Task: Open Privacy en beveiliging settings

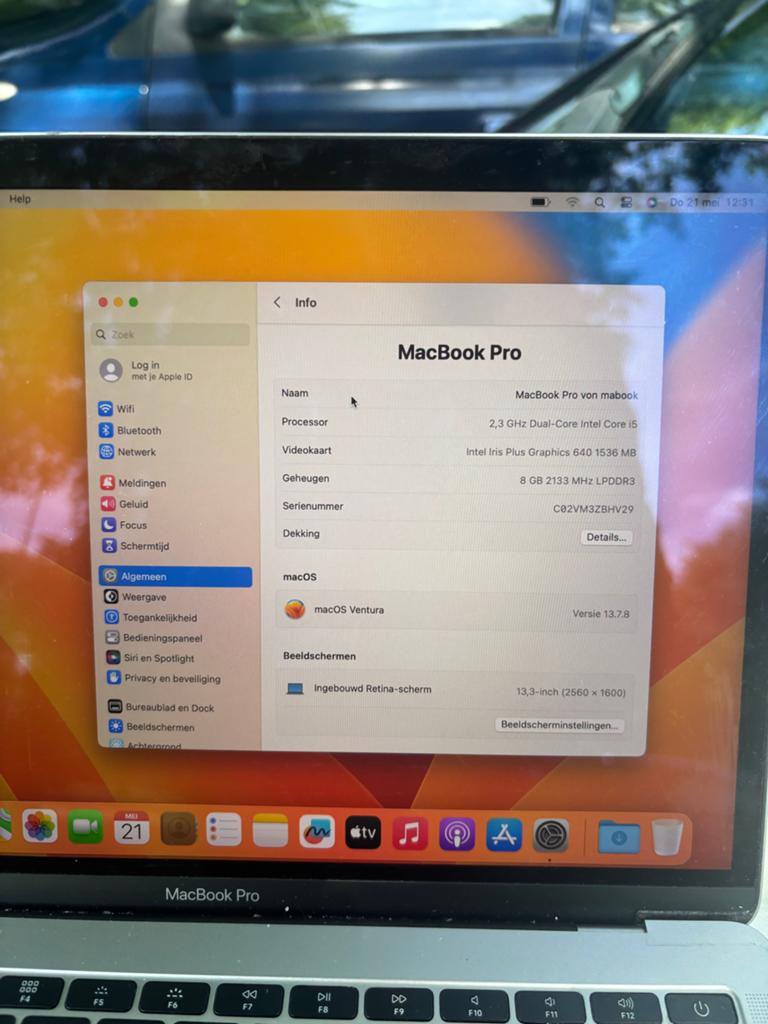Action: pos(164,678)
